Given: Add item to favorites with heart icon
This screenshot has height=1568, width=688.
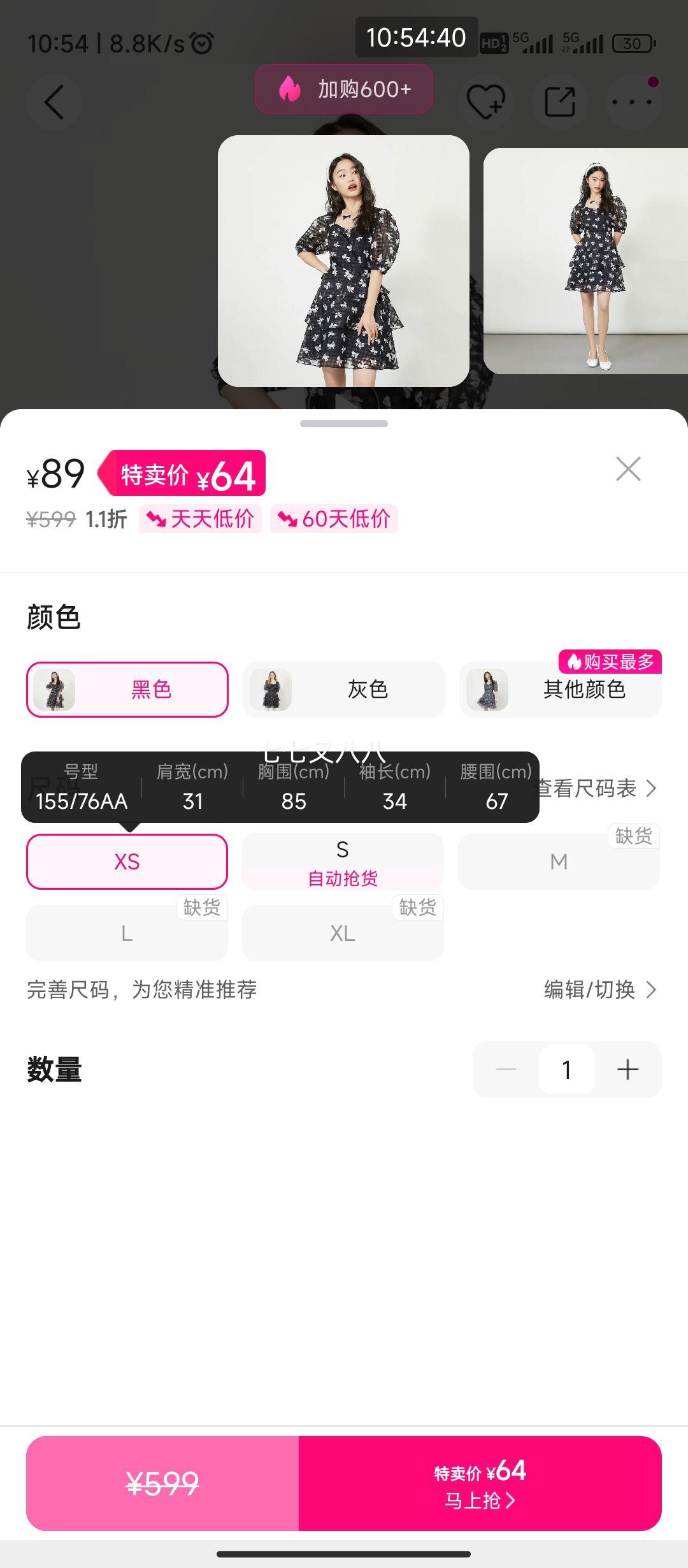Looking at the screenshot, I should pos(486,102).
